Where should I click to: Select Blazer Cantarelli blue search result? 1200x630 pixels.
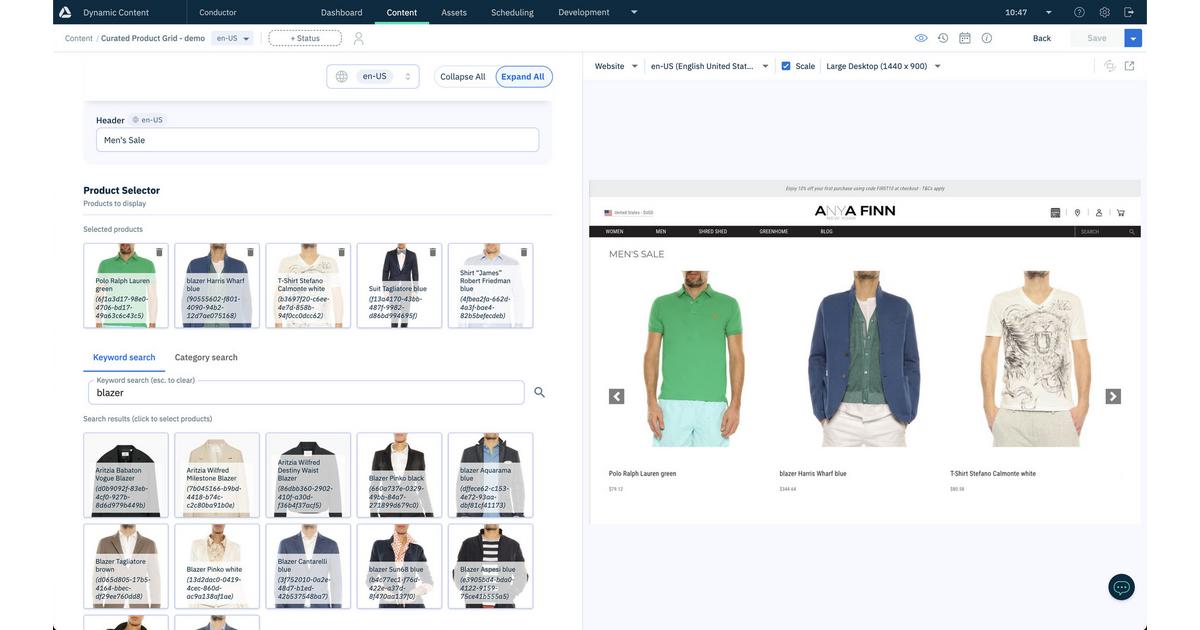308,566
